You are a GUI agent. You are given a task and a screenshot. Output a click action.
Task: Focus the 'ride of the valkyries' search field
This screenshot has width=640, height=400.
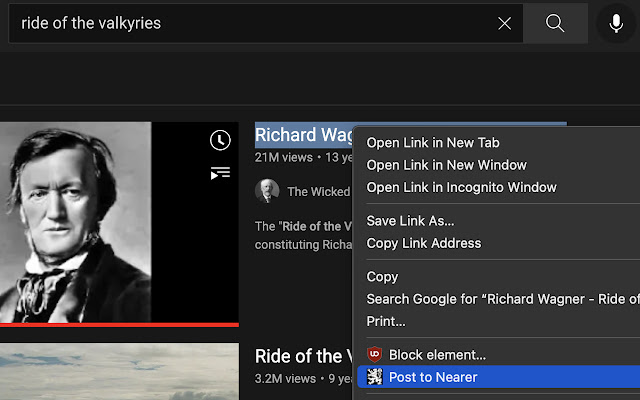tap(265, 23)
